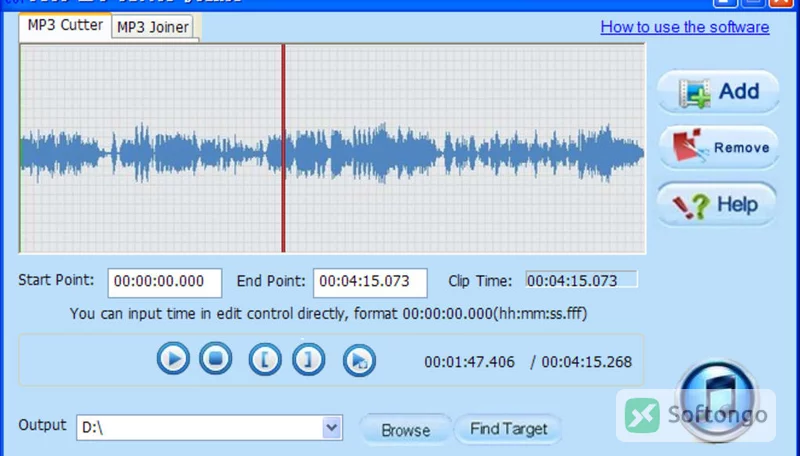The height and width of the screenshot is (456, 800).
Task: Select the MP3 Cutter tab
Action: point(65,25)
